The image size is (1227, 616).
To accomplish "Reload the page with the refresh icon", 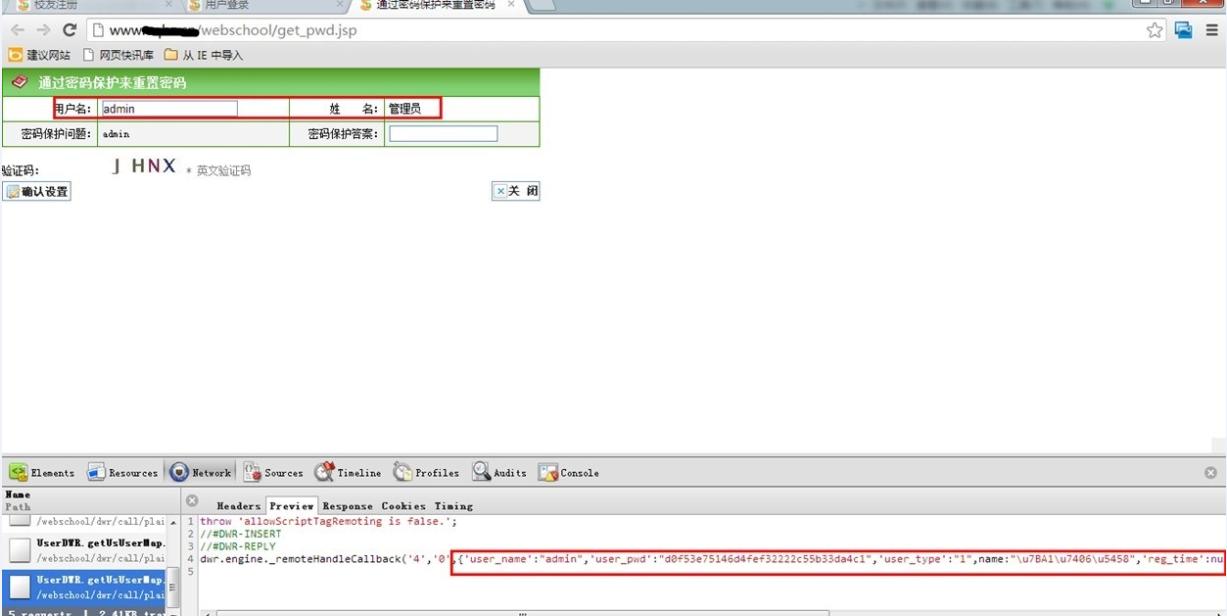I will pyautogui.click(x=69, y=31).
